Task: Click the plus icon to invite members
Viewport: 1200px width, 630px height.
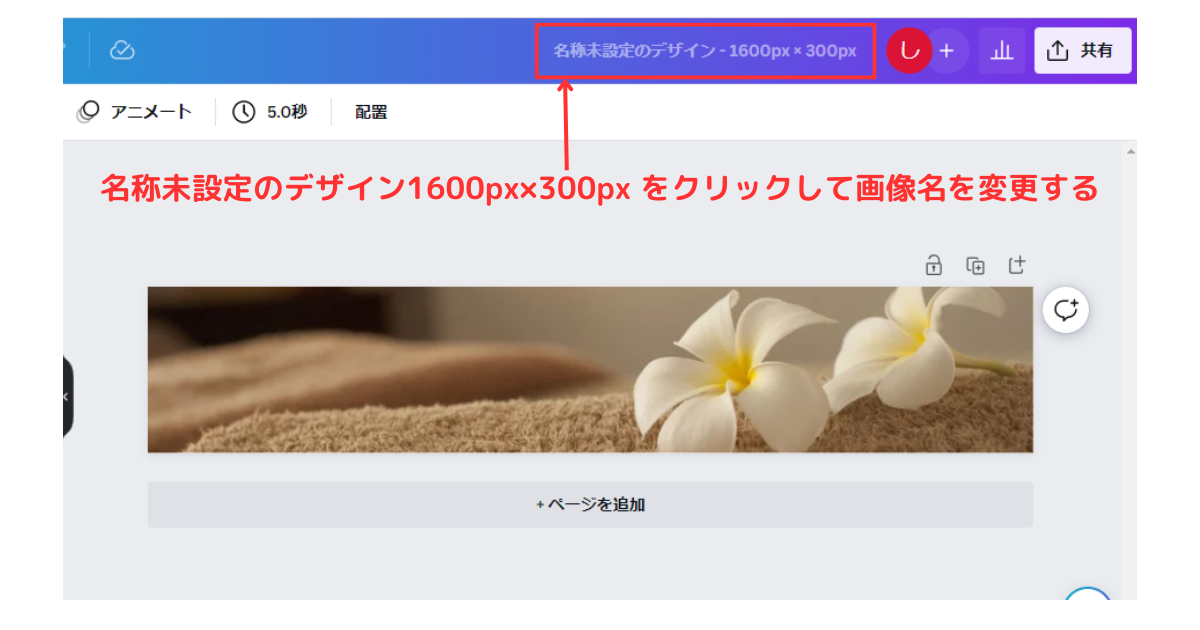Action: pos(946,50)
